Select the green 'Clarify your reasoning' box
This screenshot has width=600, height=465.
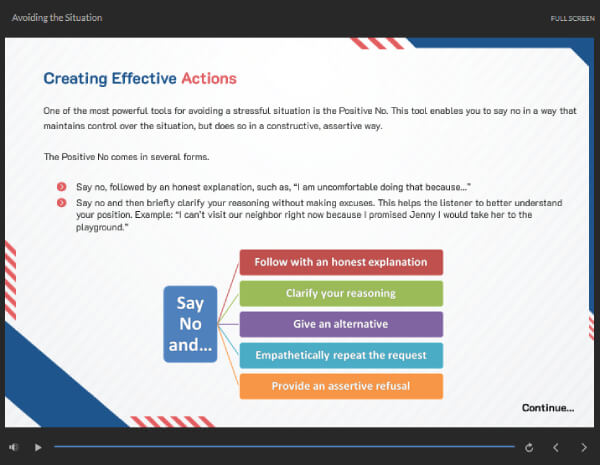tap(340, 293)
